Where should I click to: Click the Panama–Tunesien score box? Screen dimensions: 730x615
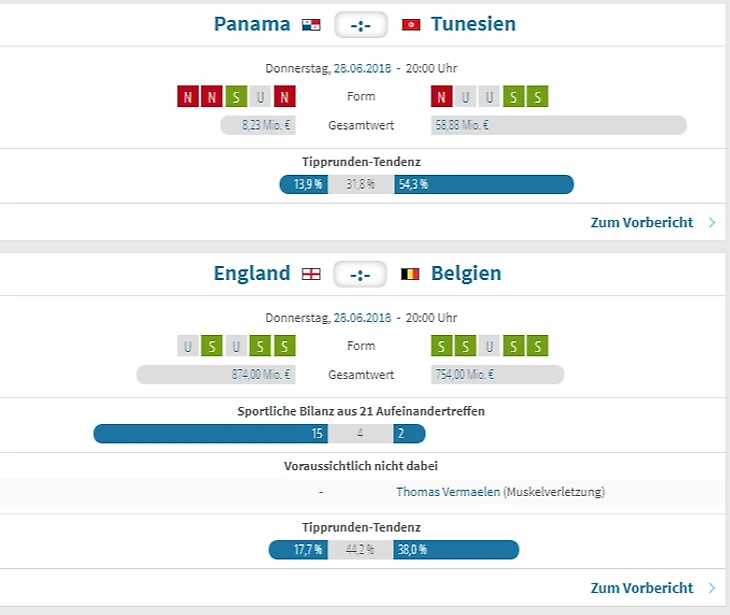click(360, 24)
